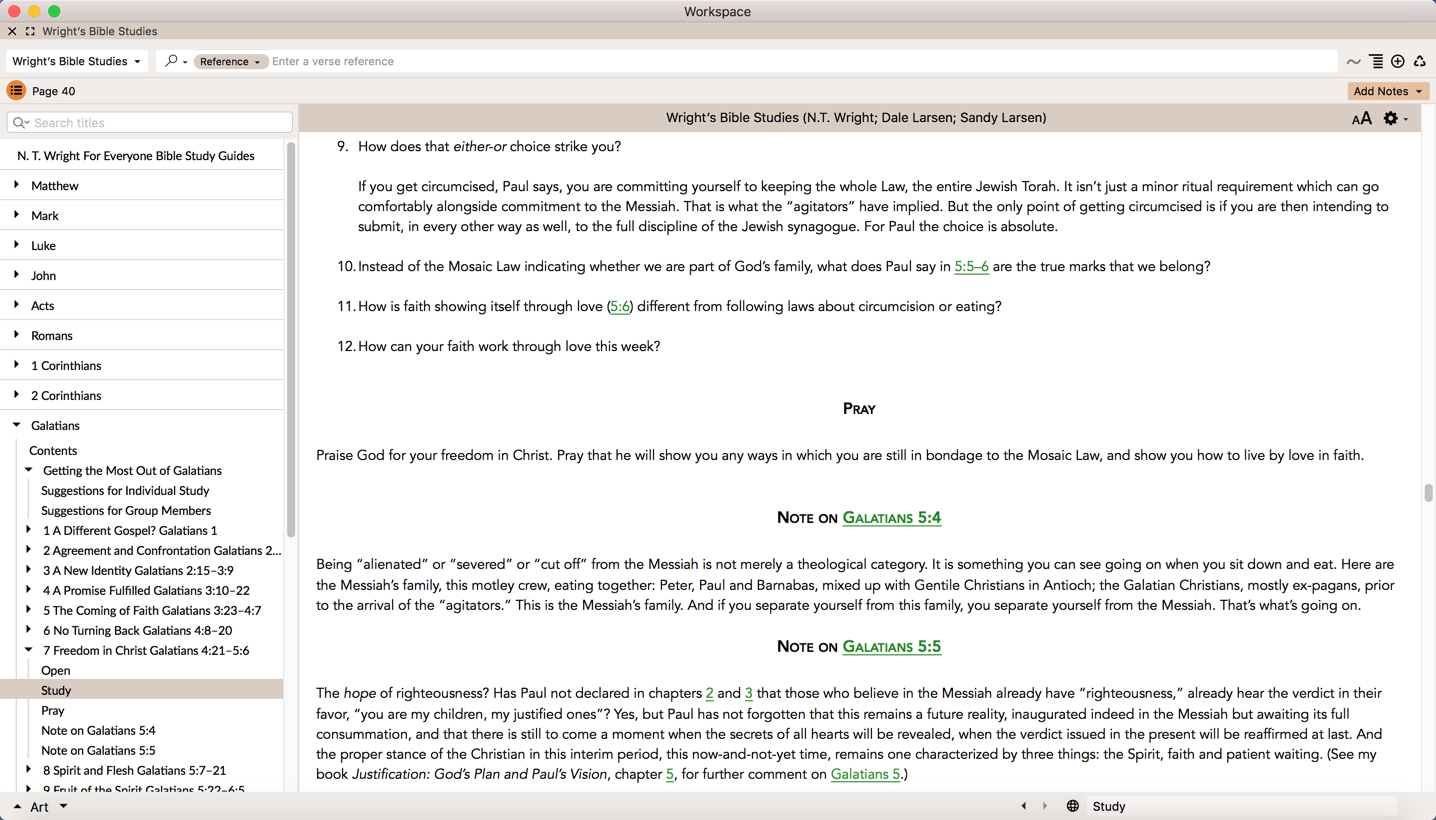The image size is (1436, 820).
Task: Click the fullscreen brackets icon near the tab title
Action: 30,31
